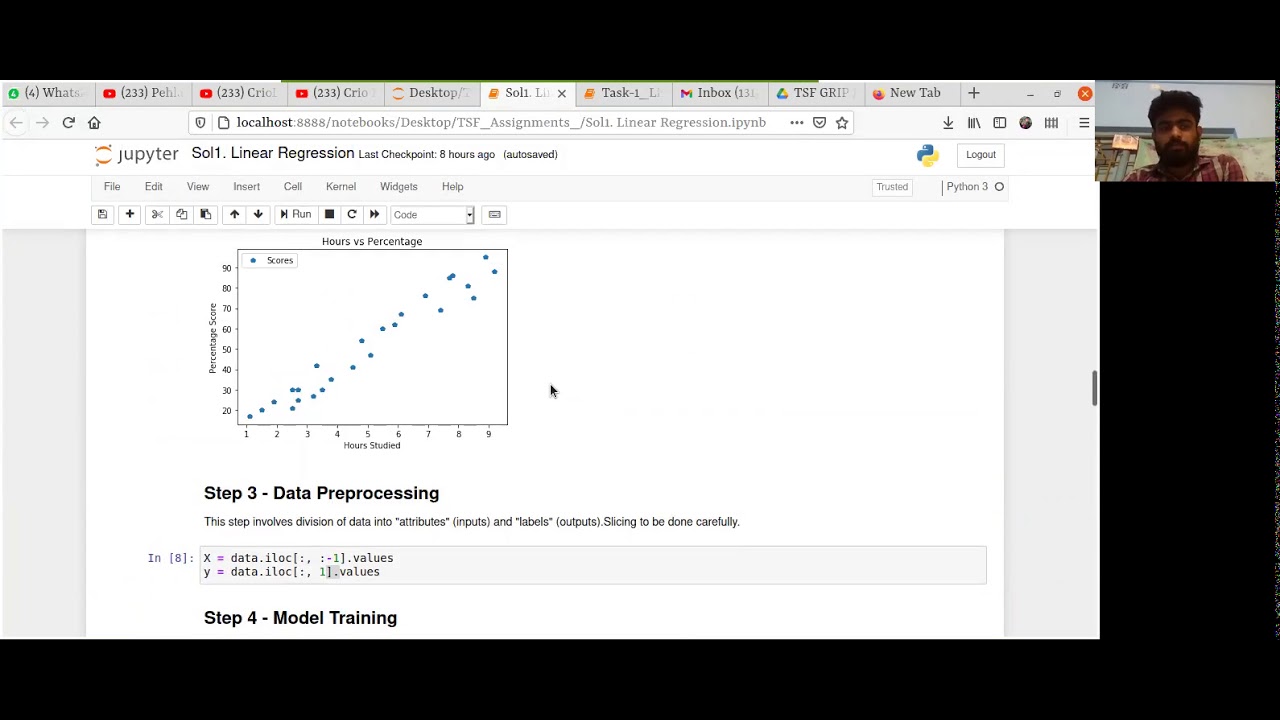Switch to the TSF GRIP tab
The width and height of the screenshot is (1280, 720).
(x=816, y=93)
